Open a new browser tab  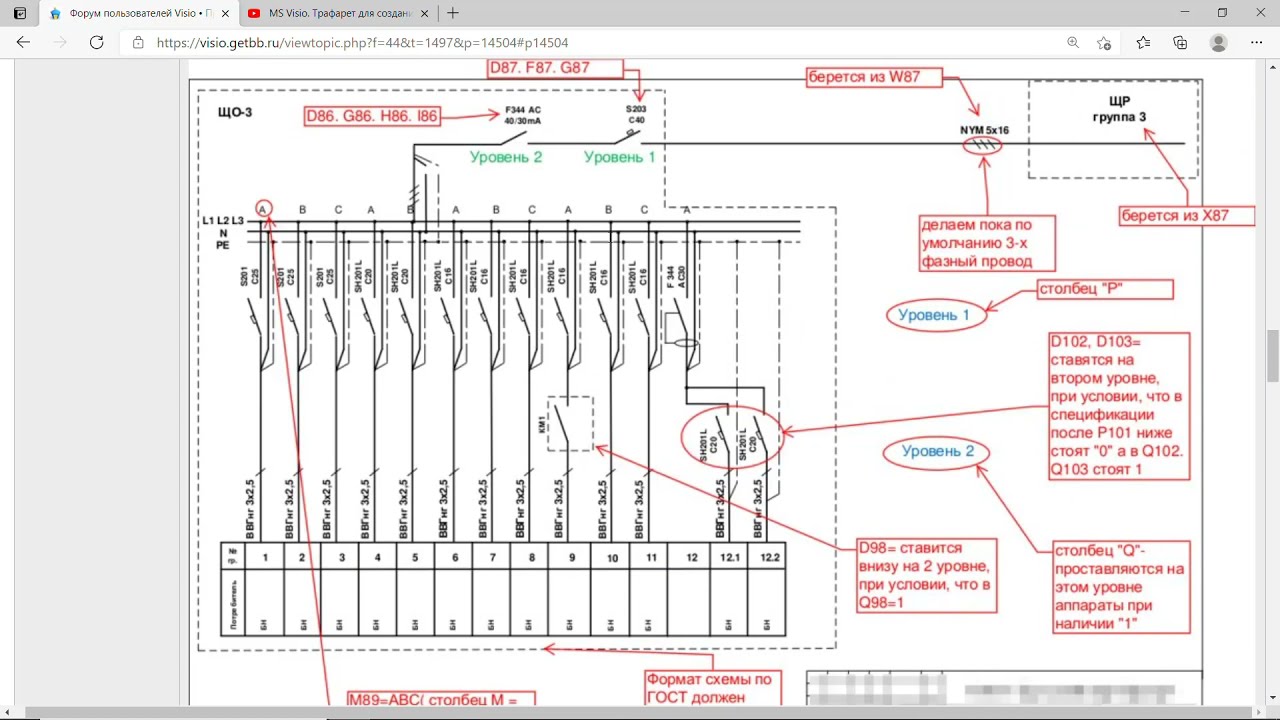[453, 13]
